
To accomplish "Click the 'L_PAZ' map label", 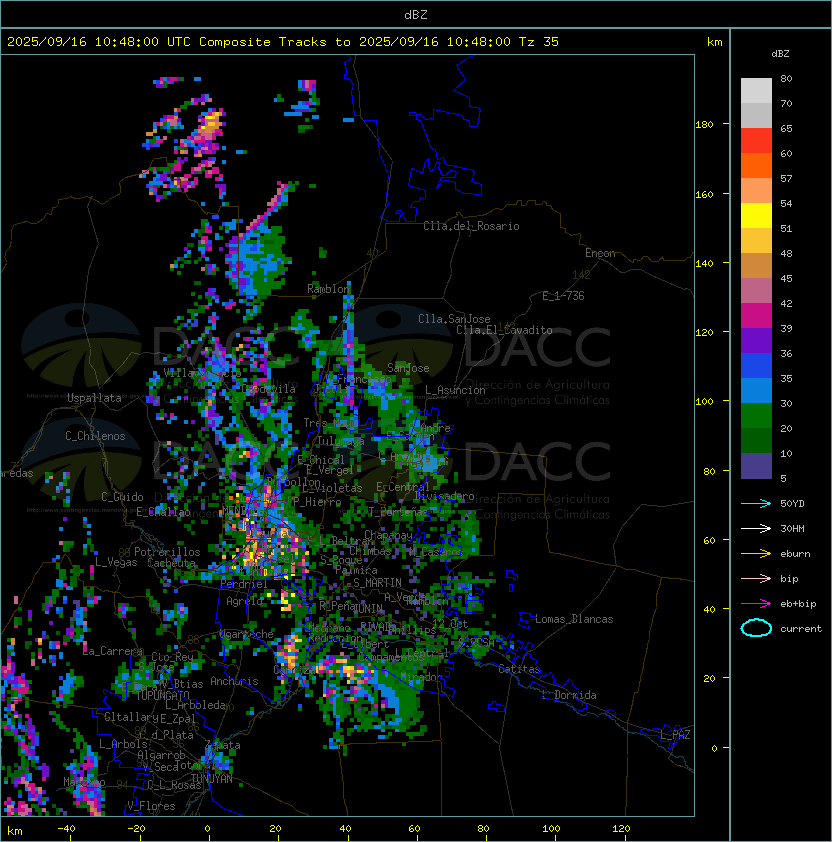I will click(x=675, y=735).
